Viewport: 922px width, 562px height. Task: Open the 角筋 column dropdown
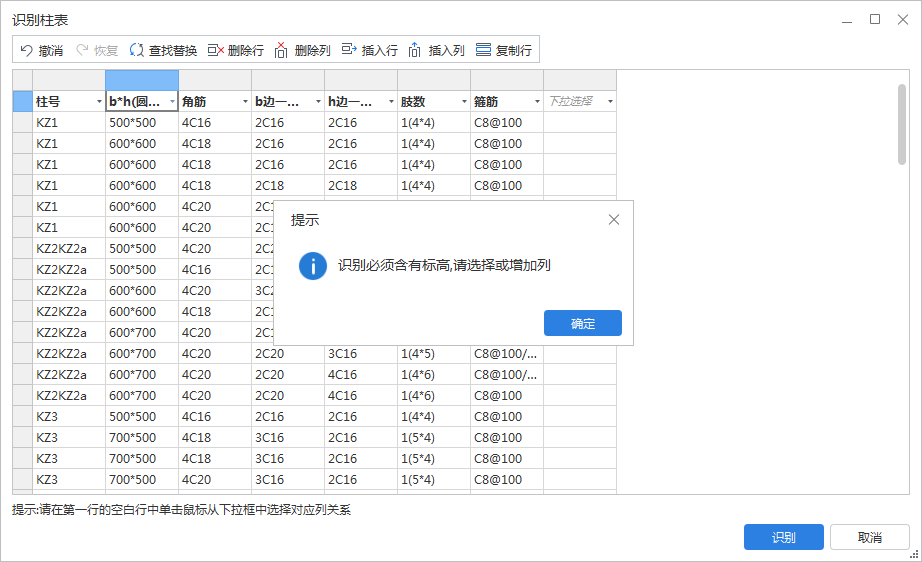pos(245,102)
